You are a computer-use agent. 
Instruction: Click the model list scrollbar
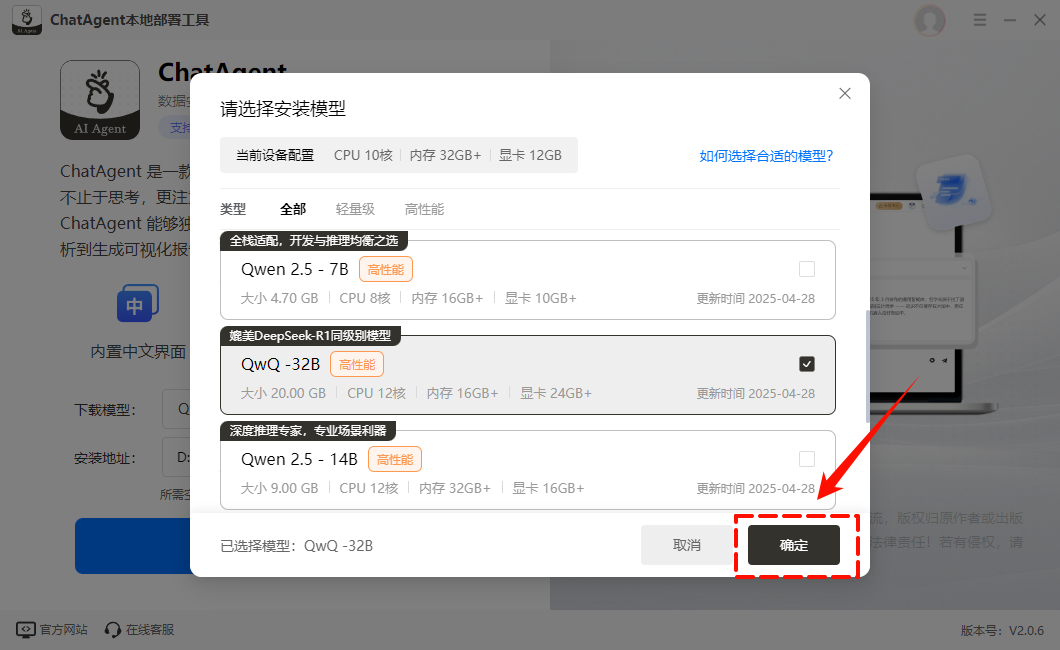(x=867, y=367)
